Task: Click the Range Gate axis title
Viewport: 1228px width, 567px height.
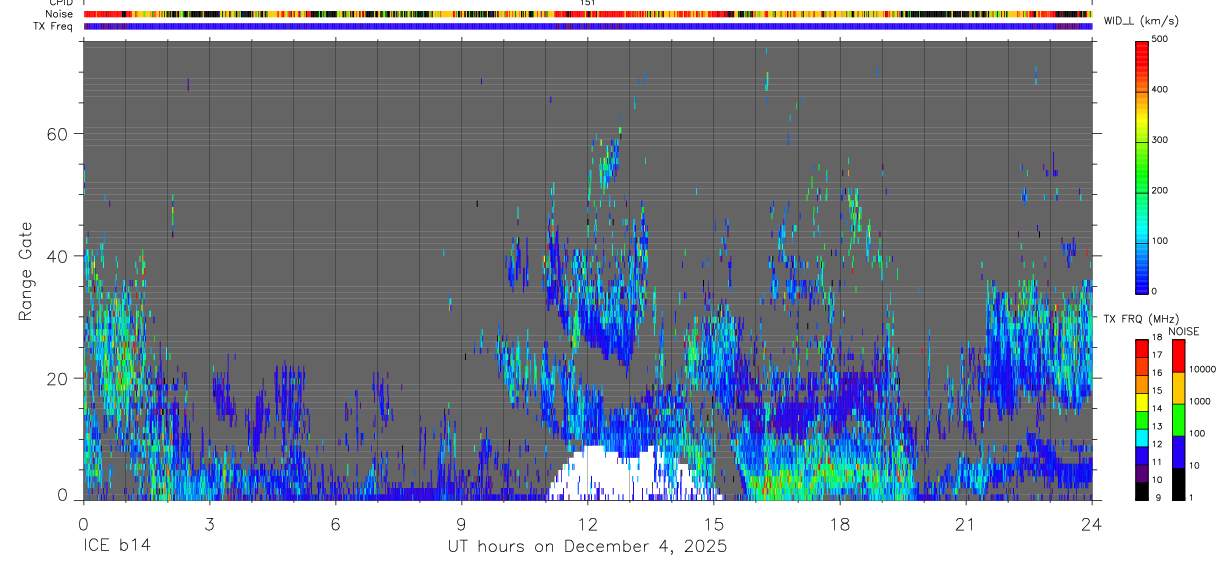Action: tap(26, 272)
